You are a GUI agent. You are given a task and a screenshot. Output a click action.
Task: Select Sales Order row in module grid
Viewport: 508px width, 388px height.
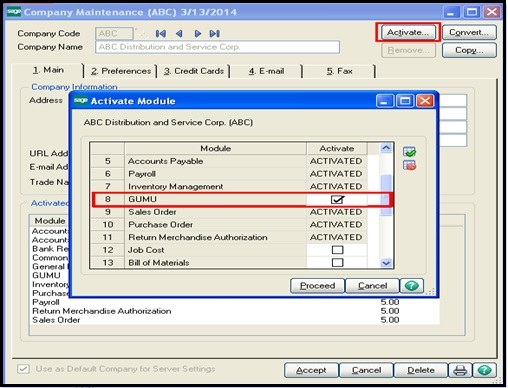229,212
